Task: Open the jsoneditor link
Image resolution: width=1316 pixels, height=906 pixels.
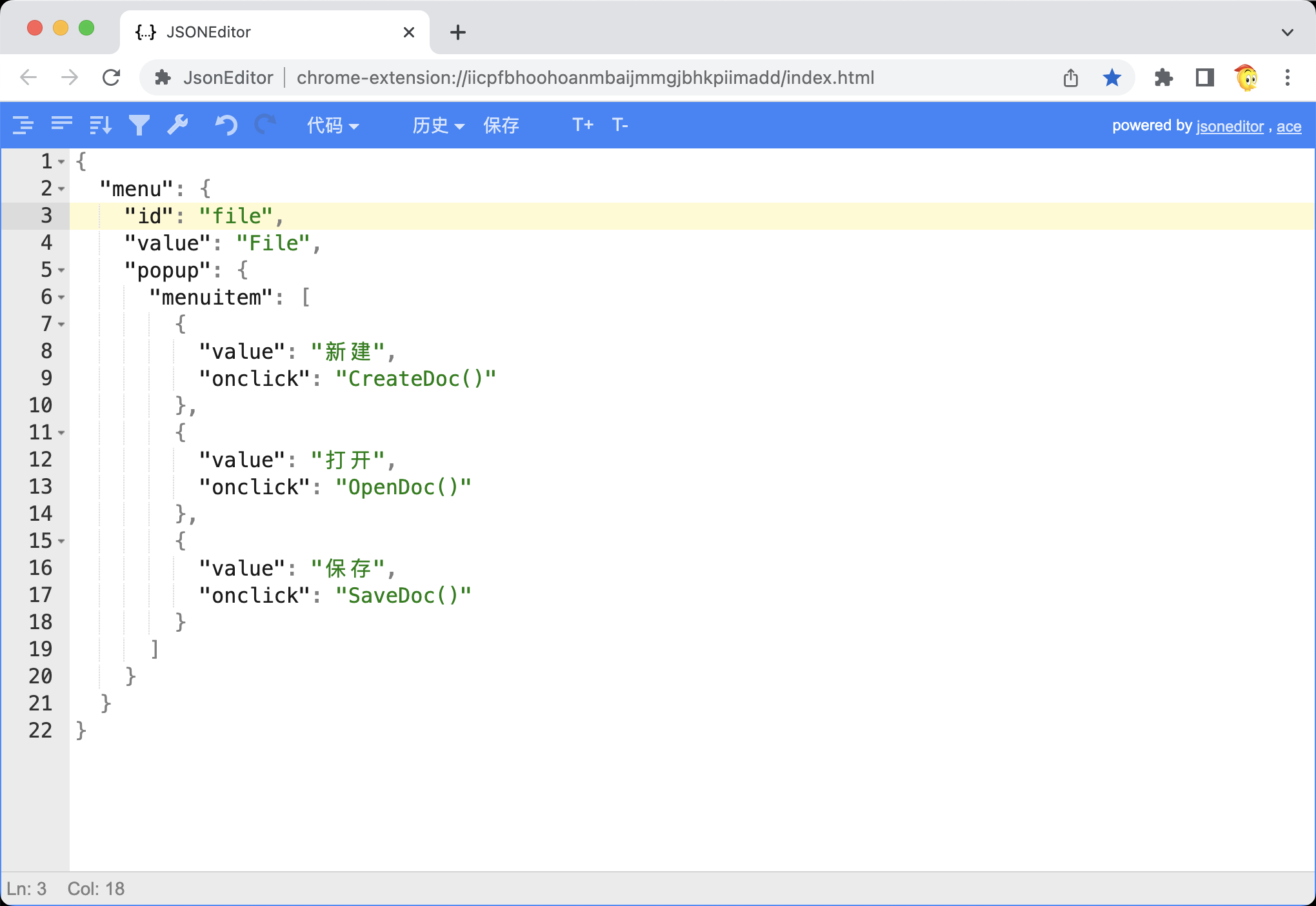Action: click(1230, 126)
